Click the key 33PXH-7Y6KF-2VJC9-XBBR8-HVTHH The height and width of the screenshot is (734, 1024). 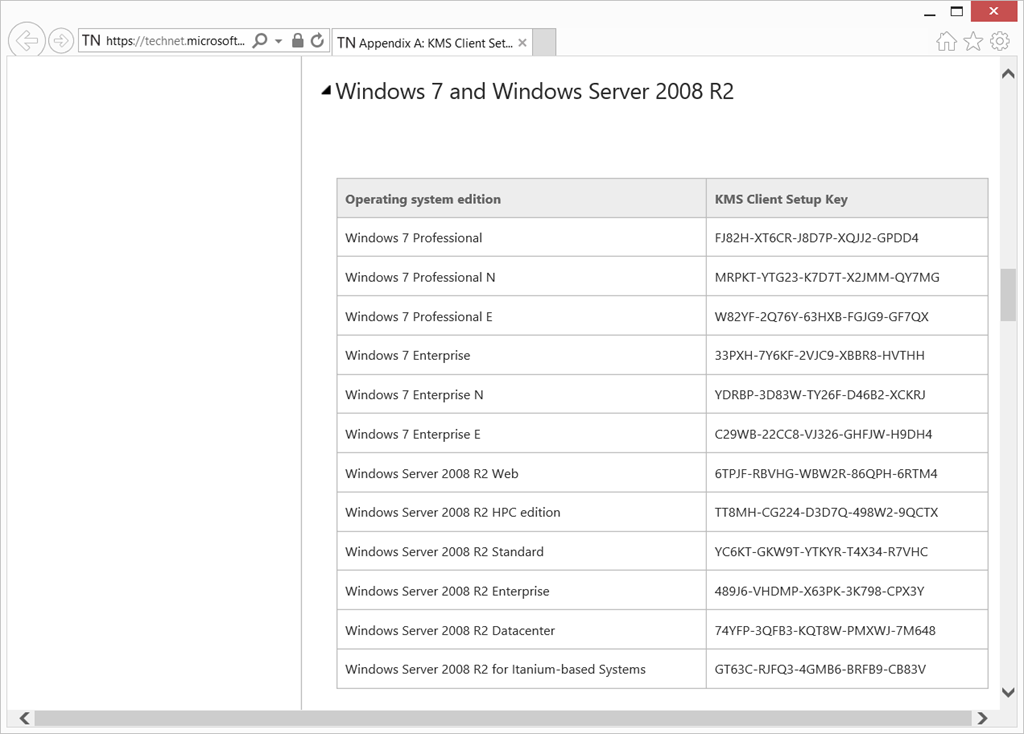point(820,355)
